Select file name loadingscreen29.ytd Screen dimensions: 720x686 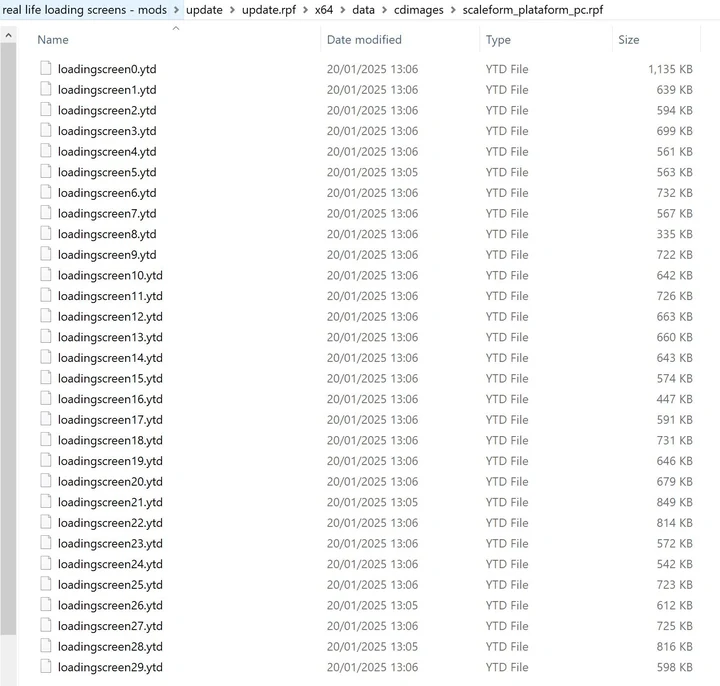pyautogui.click(x=110, y=667)
